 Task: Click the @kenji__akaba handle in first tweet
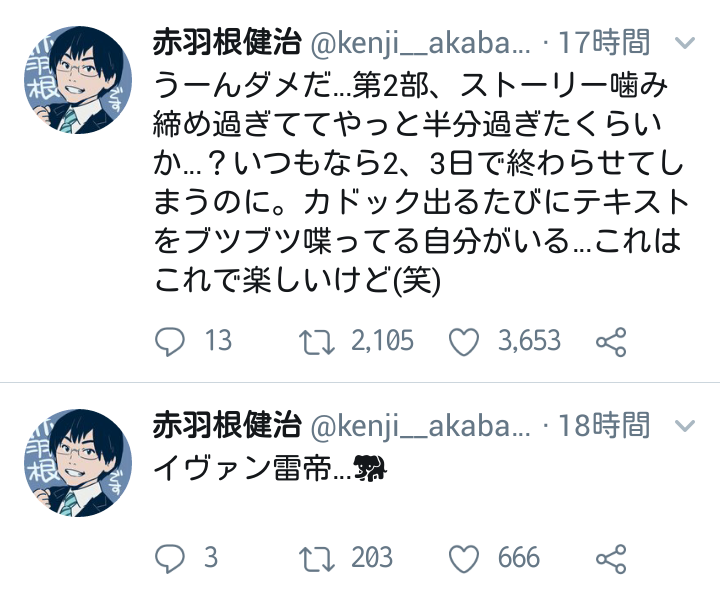click(421, 44)
